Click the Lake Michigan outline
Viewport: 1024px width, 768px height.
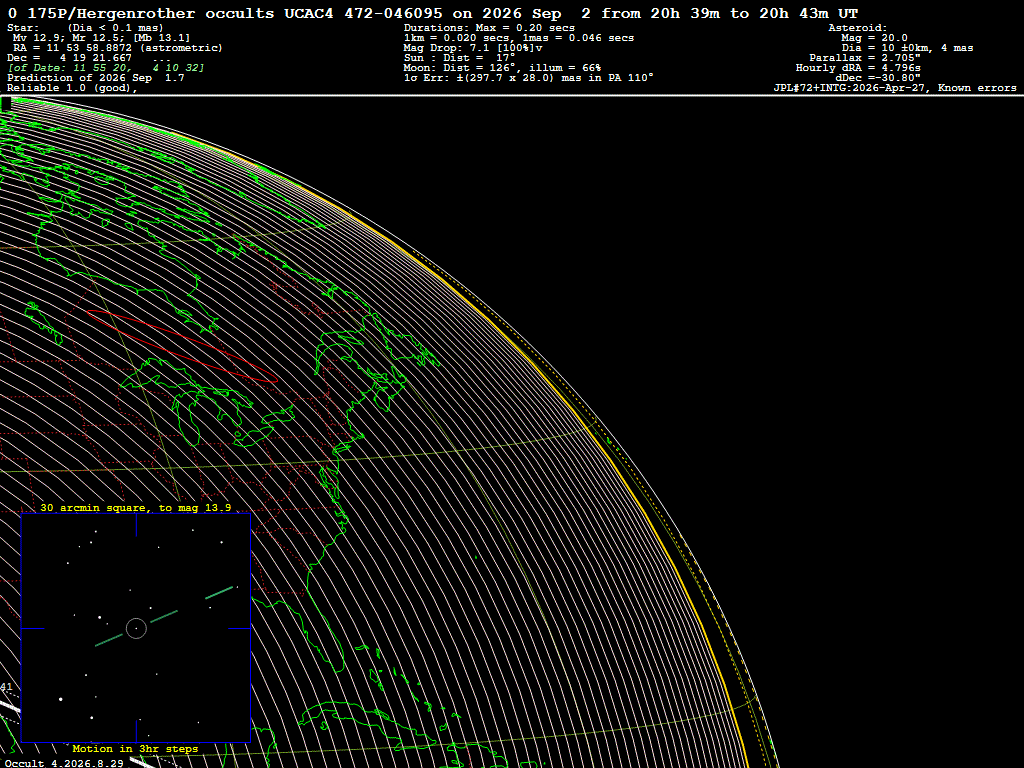(x=188, y=418)
